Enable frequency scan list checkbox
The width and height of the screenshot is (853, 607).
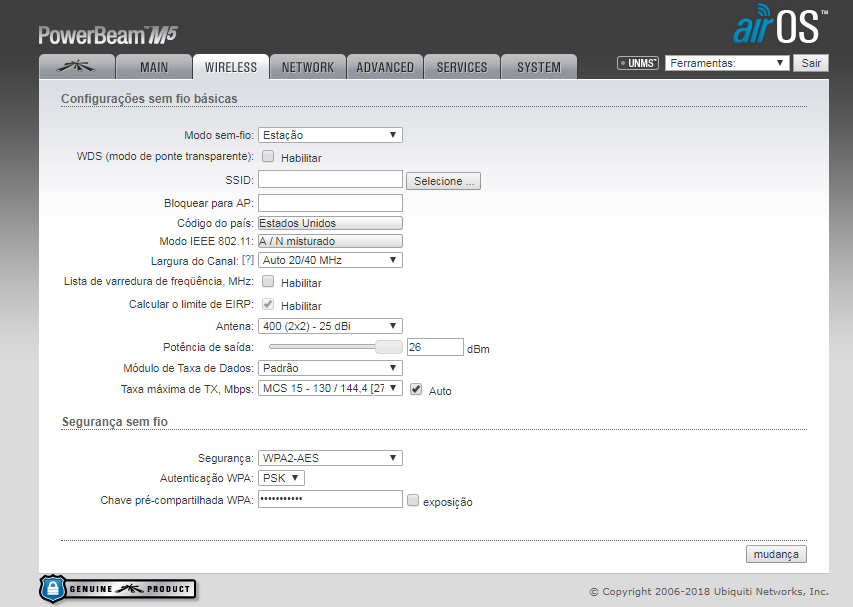tap(268, 281)
